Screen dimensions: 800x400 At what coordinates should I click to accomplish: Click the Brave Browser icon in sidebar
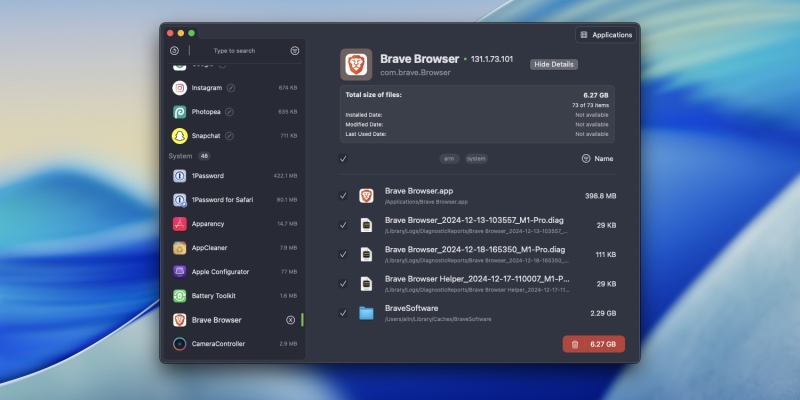(180, 320)
